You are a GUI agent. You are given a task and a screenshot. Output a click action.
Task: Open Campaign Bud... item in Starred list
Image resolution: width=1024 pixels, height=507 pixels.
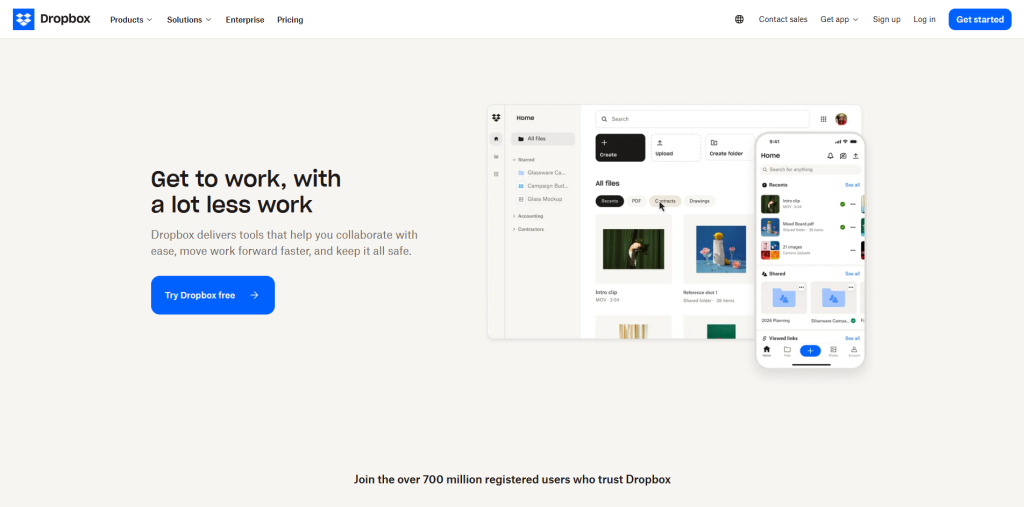(541, 186)
